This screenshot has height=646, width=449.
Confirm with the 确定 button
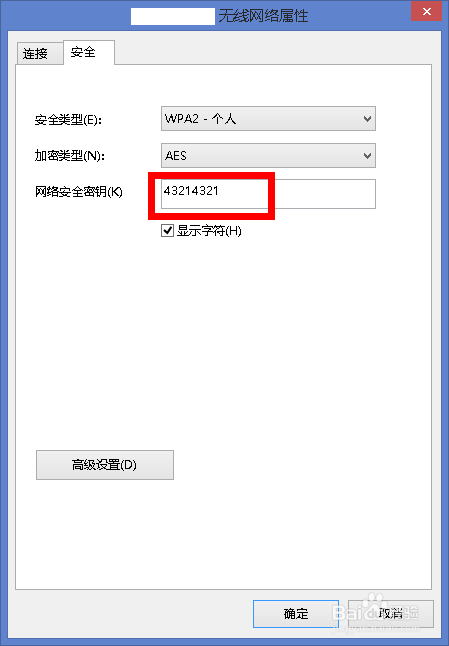coord(296,614)
